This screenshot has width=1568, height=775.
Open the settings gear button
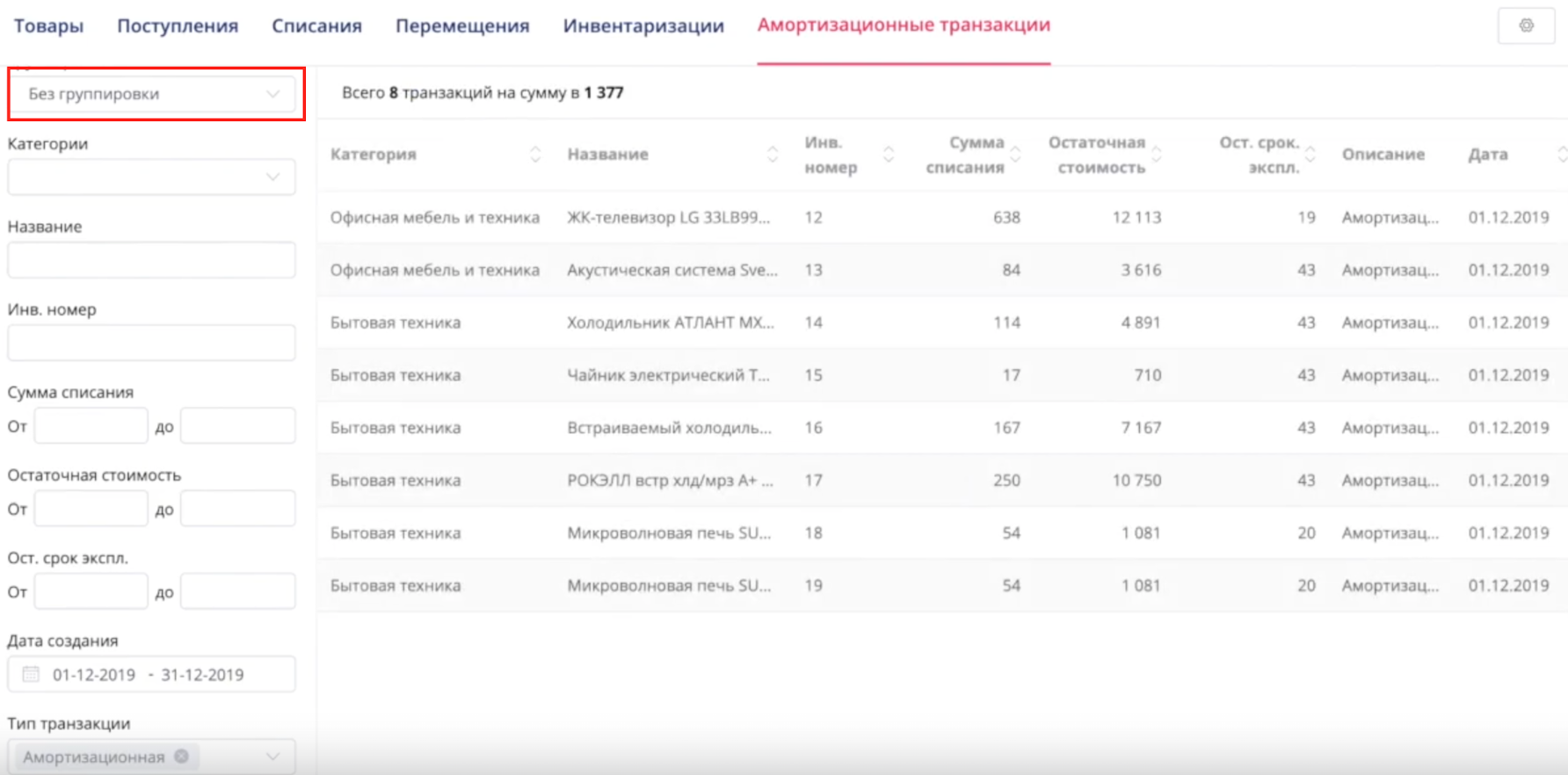(1526, 25)
